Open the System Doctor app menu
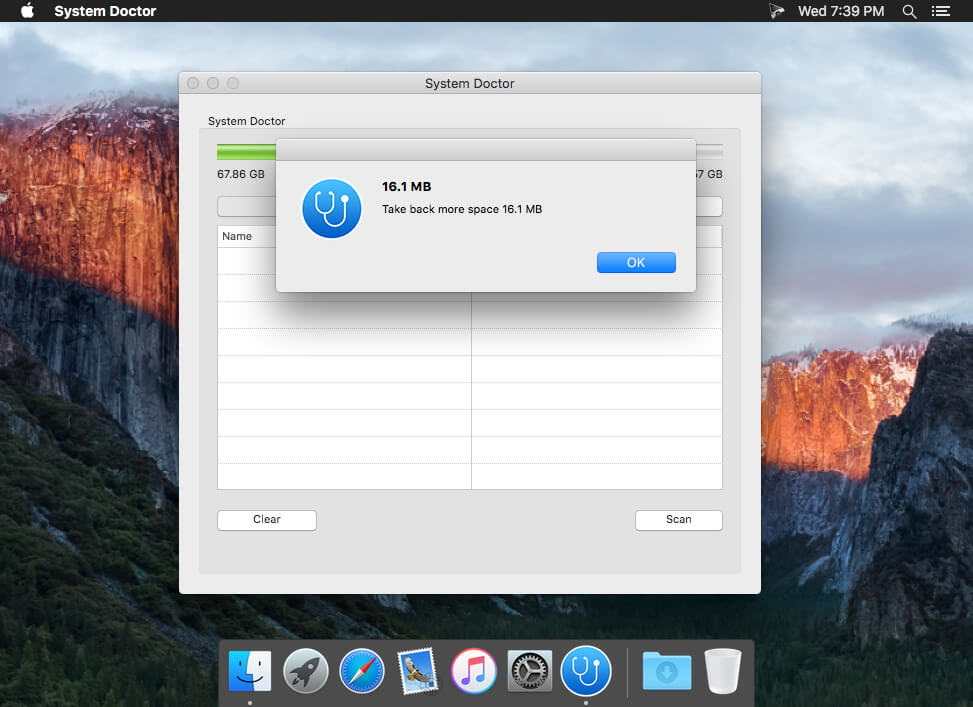The height and width of the screenshot is (707, 973). coord(105,11)
